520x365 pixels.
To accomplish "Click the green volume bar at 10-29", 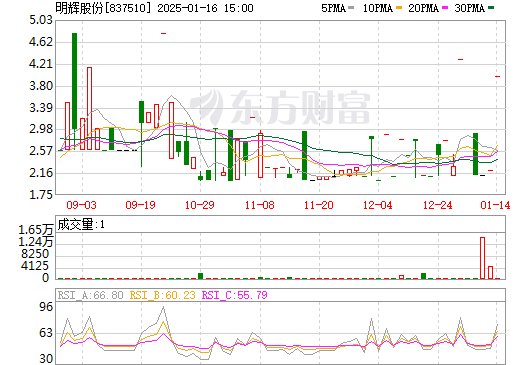I will click(x=200, y=276).
